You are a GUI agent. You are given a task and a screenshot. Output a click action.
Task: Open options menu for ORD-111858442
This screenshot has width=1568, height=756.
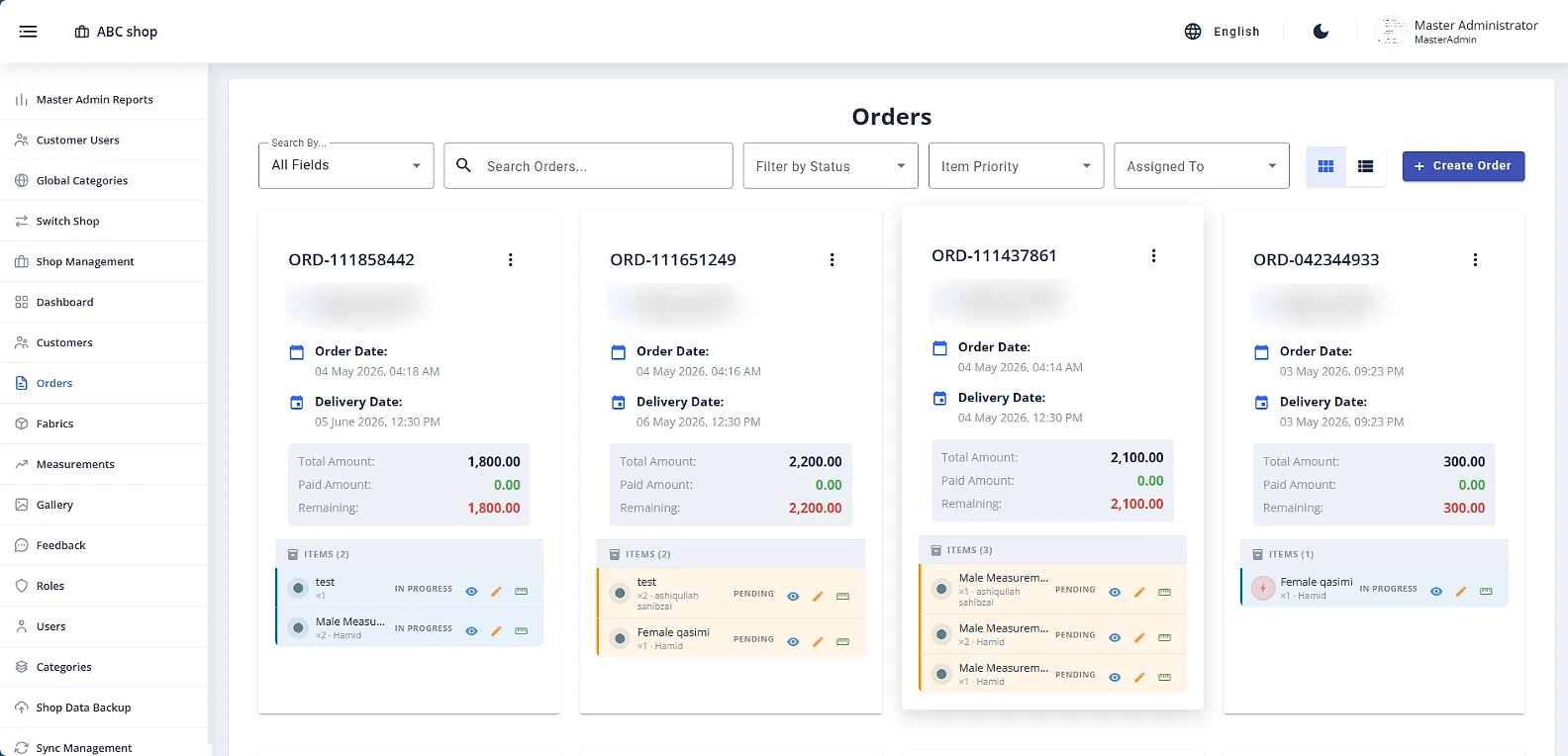(x=511, y=259)
